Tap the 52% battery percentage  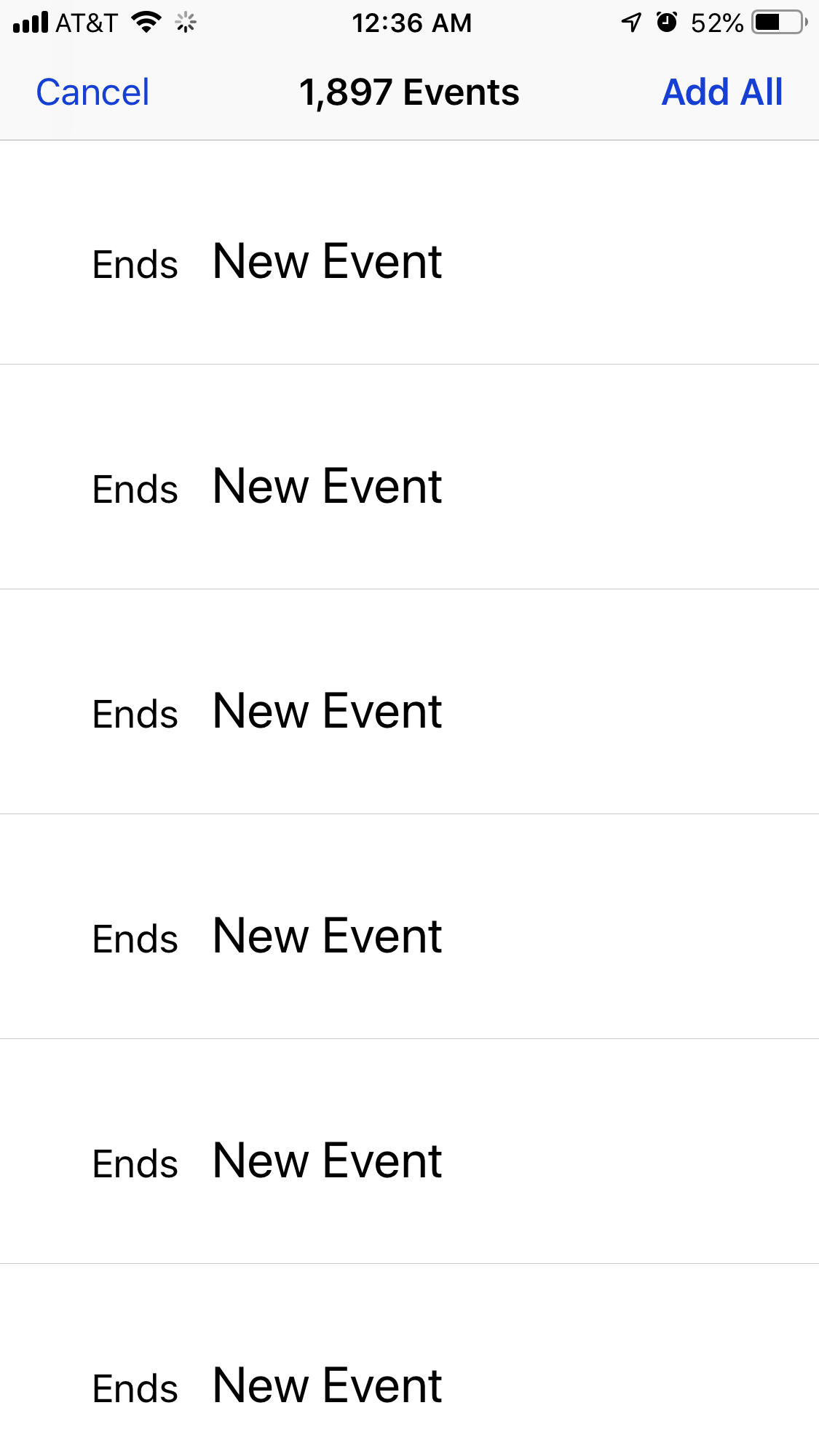point(716,23)
